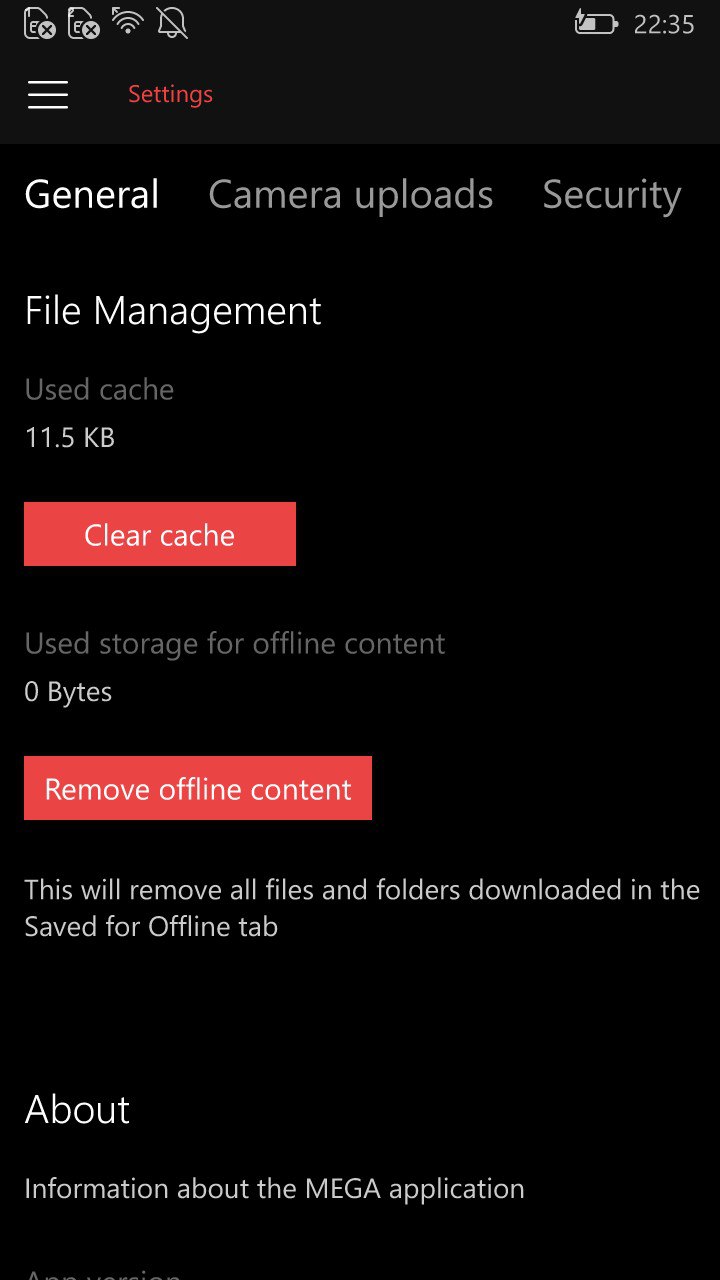Tap the About section heading

pos(77,1109)
